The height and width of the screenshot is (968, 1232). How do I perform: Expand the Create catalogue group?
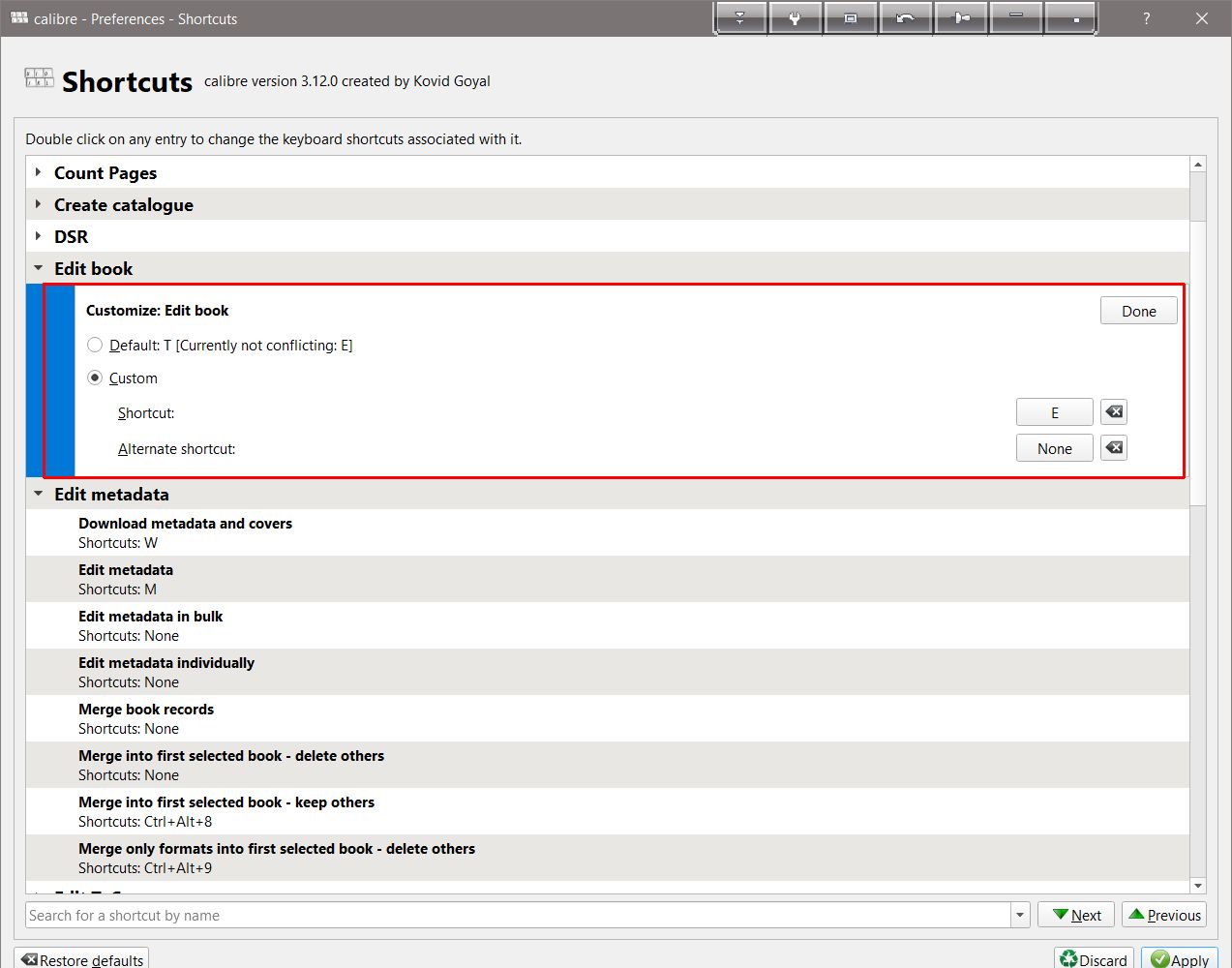tap(38, 204)
